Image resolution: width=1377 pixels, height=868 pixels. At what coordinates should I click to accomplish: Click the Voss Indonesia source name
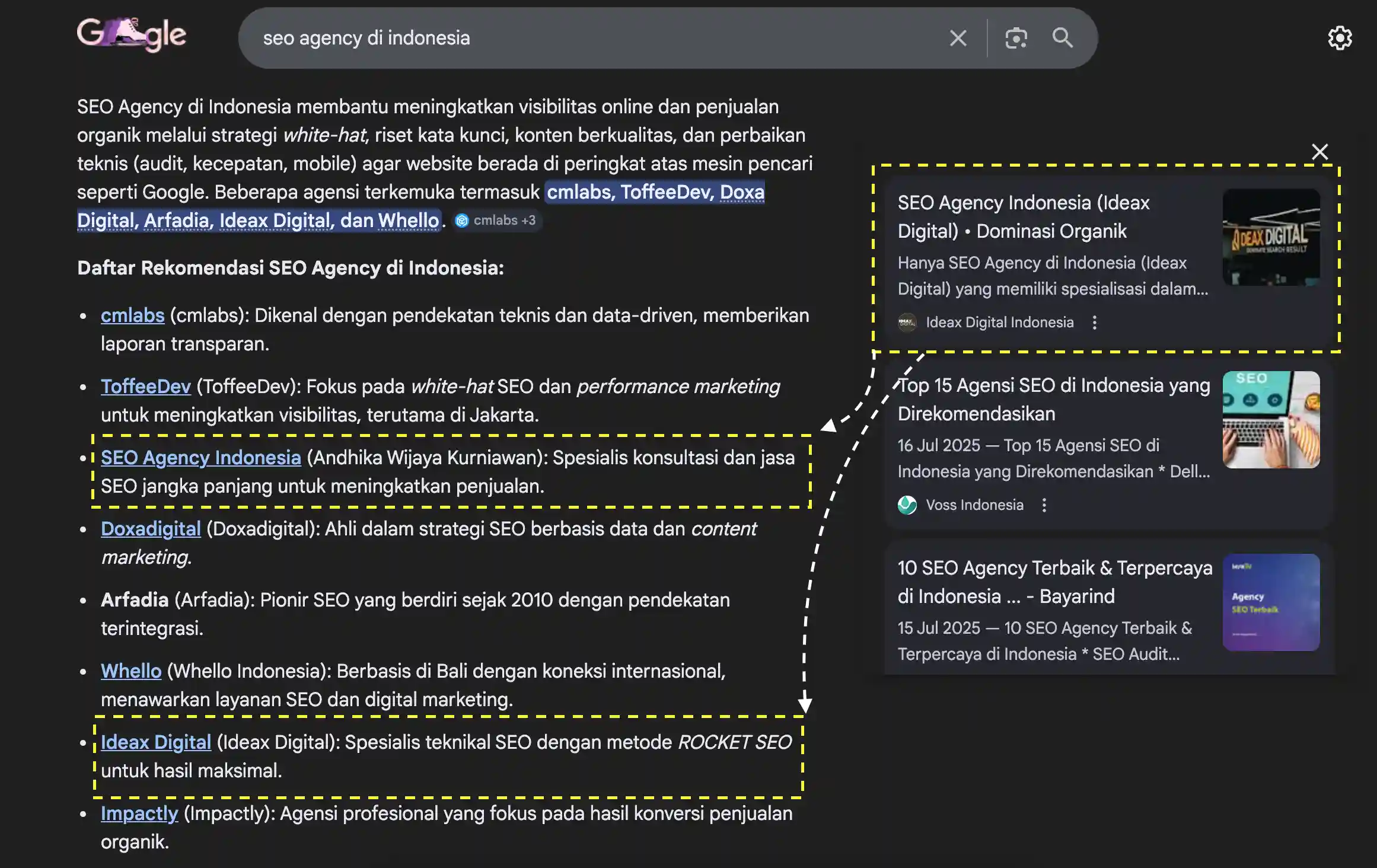[x=974, y=505]
